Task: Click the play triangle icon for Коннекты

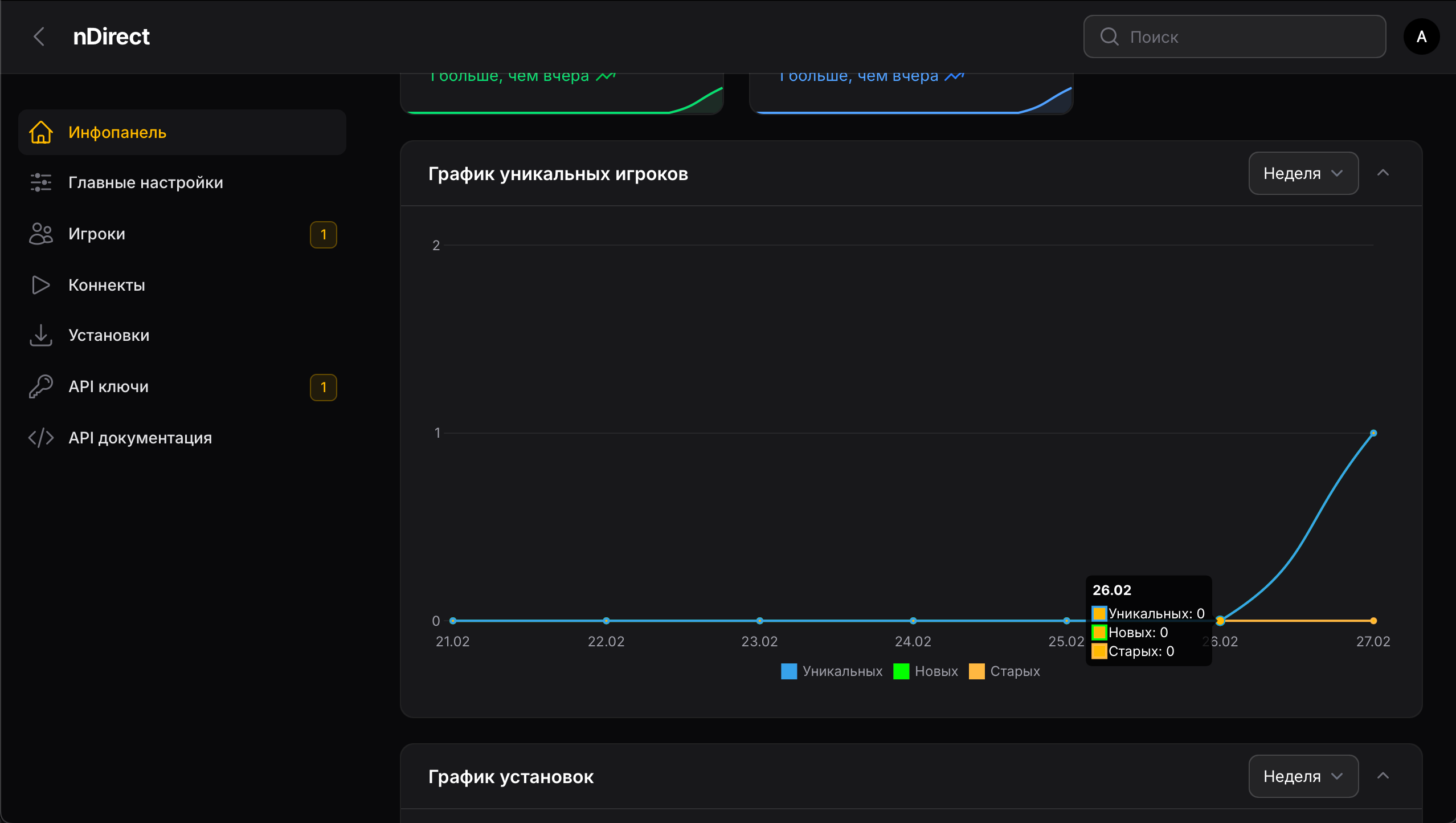Action: pos(41,285)
